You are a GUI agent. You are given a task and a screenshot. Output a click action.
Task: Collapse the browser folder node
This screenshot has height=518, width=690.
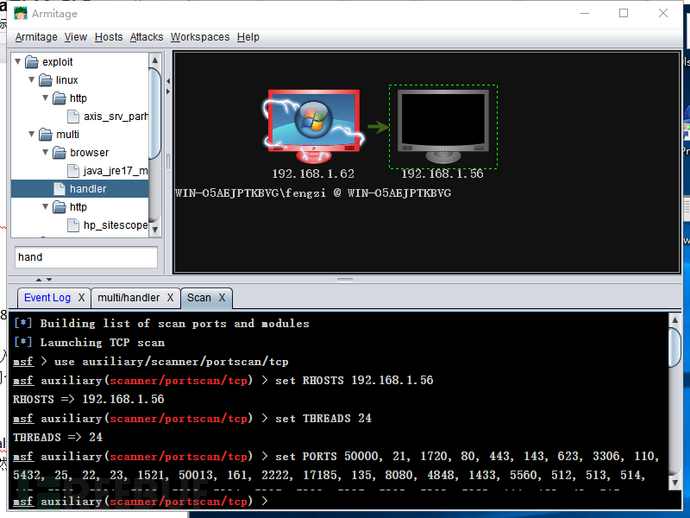pos(45,152)
